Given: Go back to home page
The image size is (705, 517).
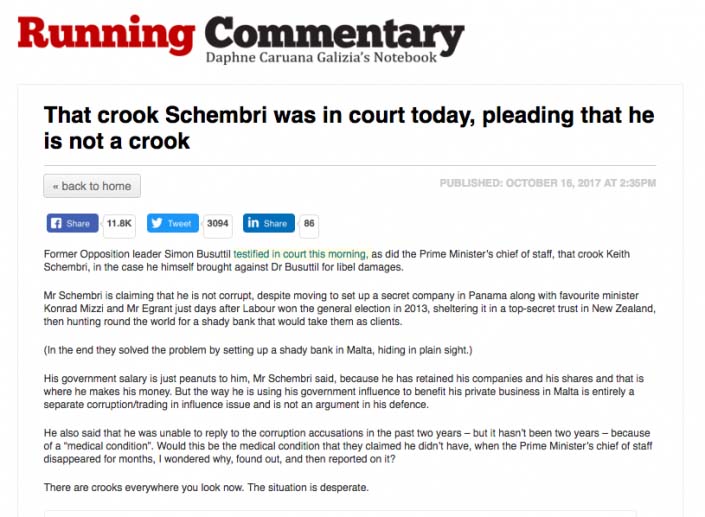Looking at the screenshot, I should pyautogui.click(x=92, y=186).
